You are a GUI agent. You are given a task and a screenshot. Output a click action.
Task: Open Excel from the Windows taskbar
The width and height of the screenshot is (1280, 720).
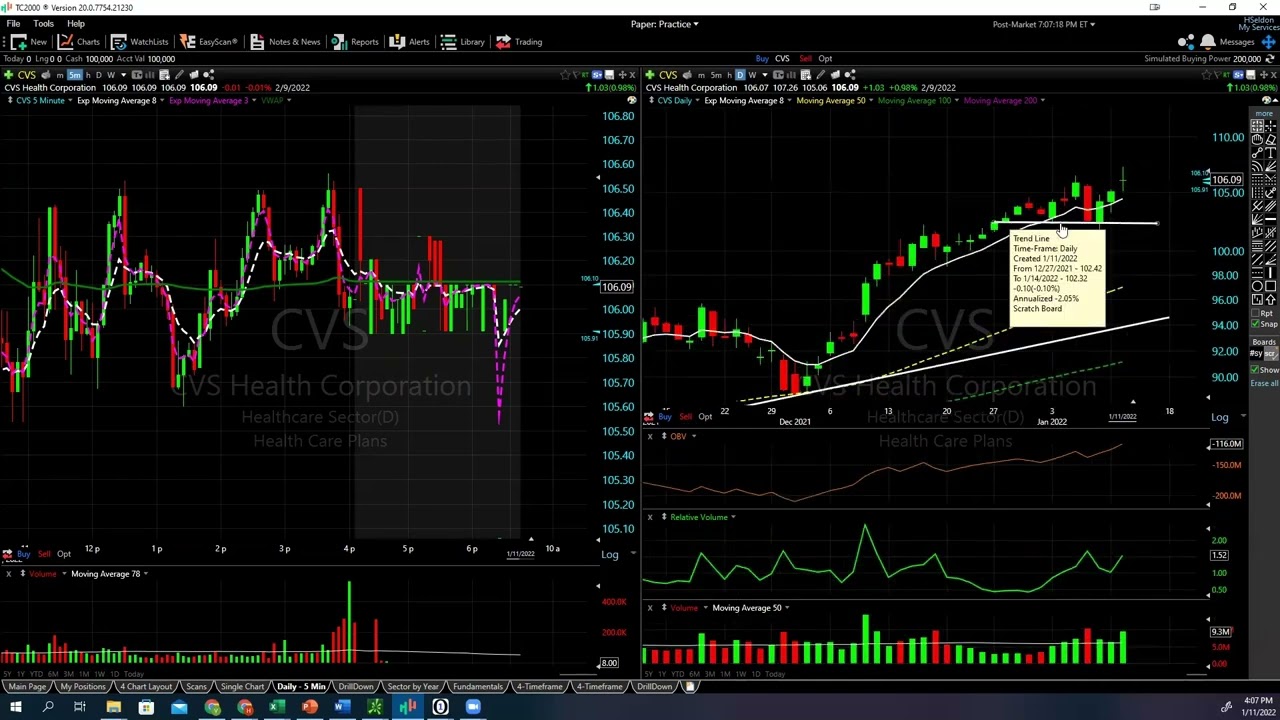pyautogui.click(x=277, y=708)
